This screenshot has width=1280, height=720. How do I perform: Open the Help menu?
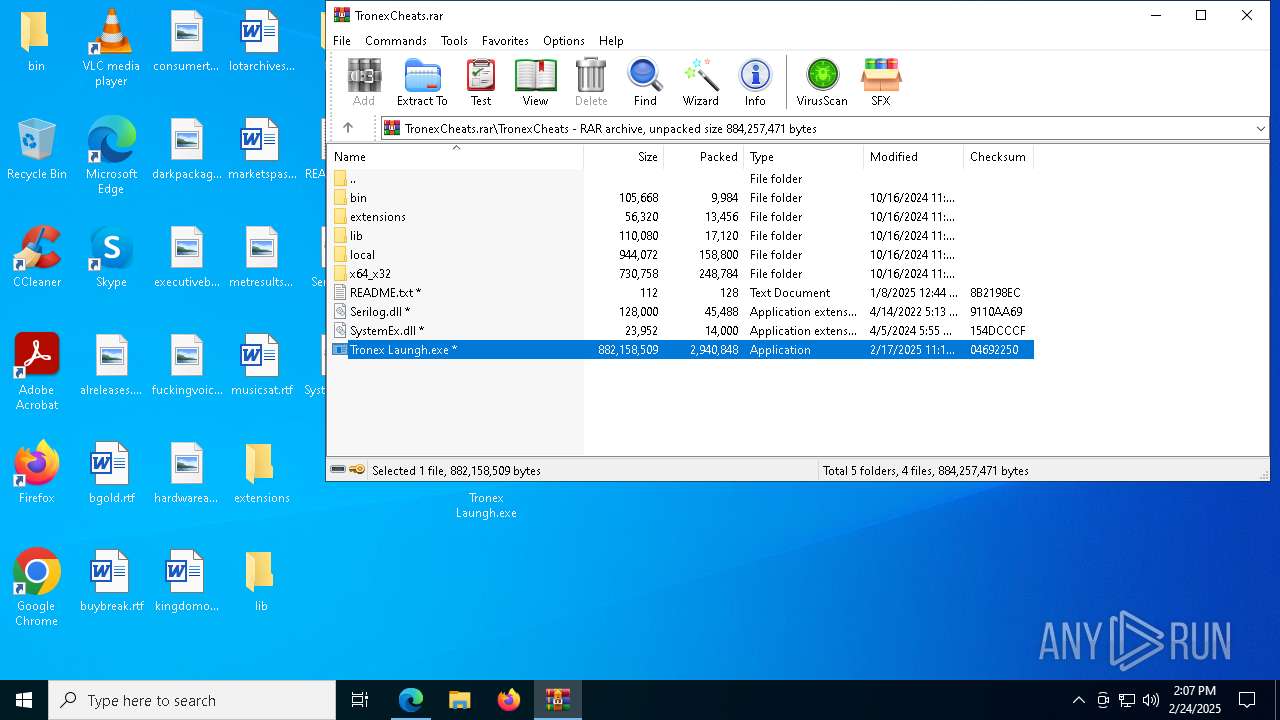coord(611,41)
